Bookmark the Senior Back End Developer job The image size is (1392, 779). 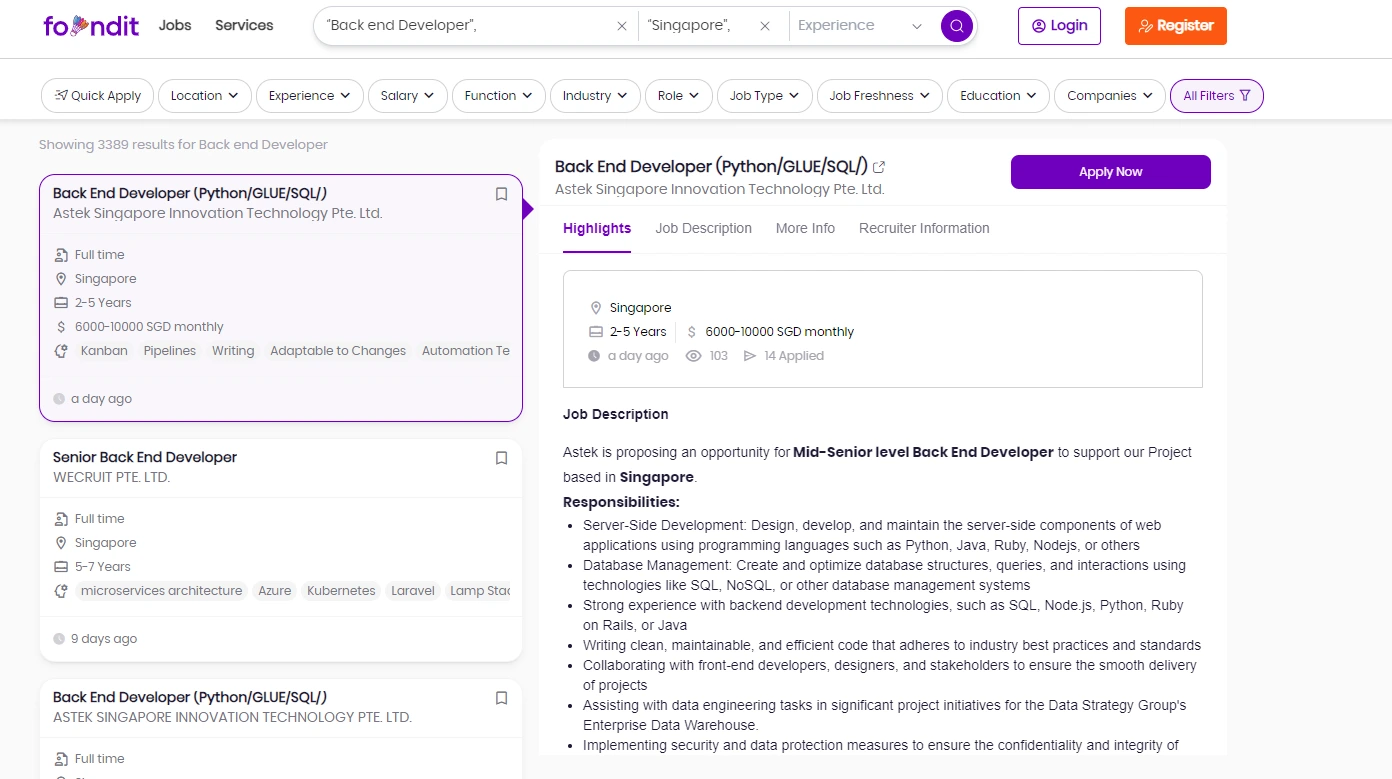pyautogui.click(x=502, y=458)
